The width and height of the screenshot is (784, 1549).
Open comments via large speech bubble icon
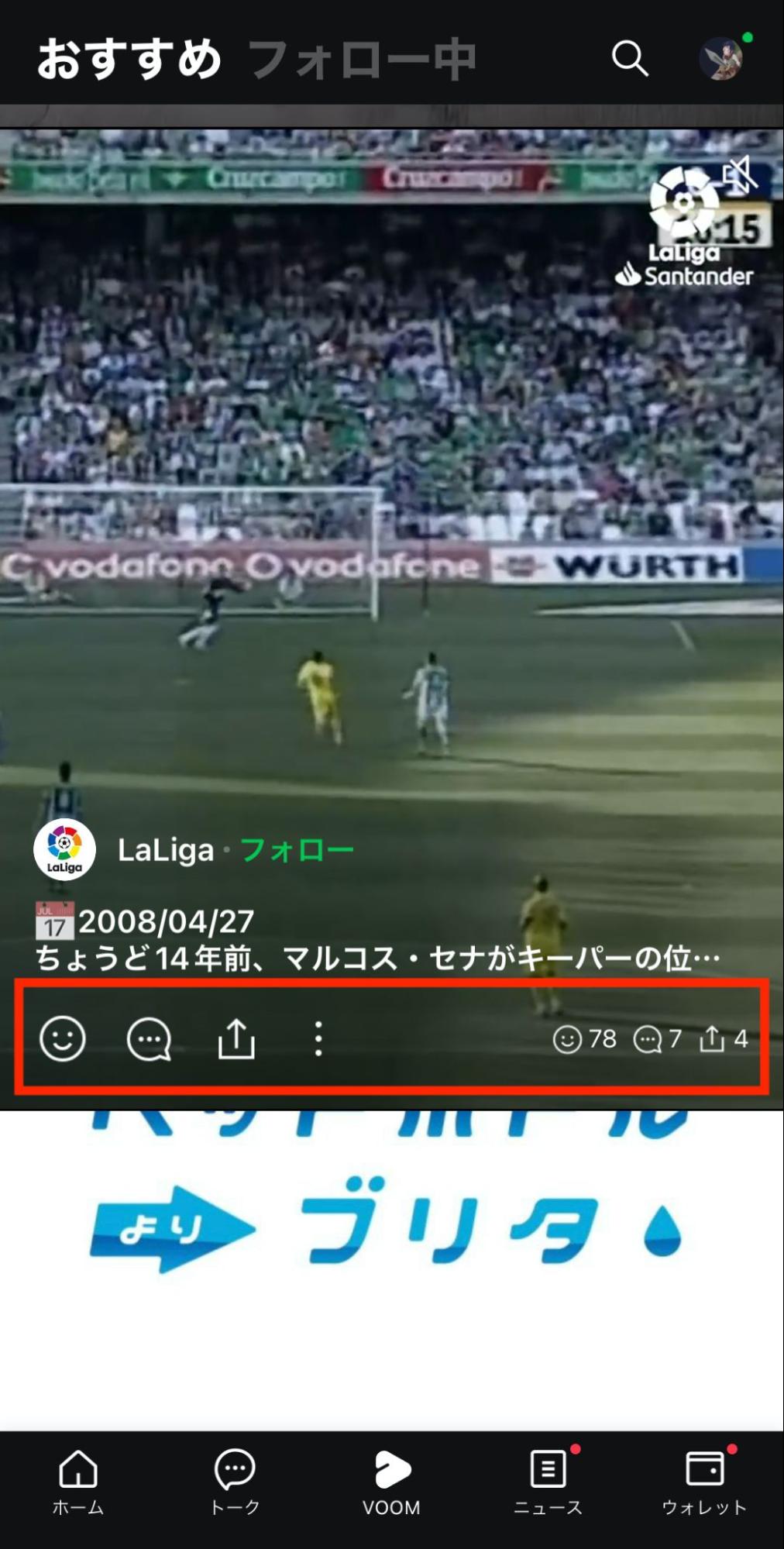149,1038
